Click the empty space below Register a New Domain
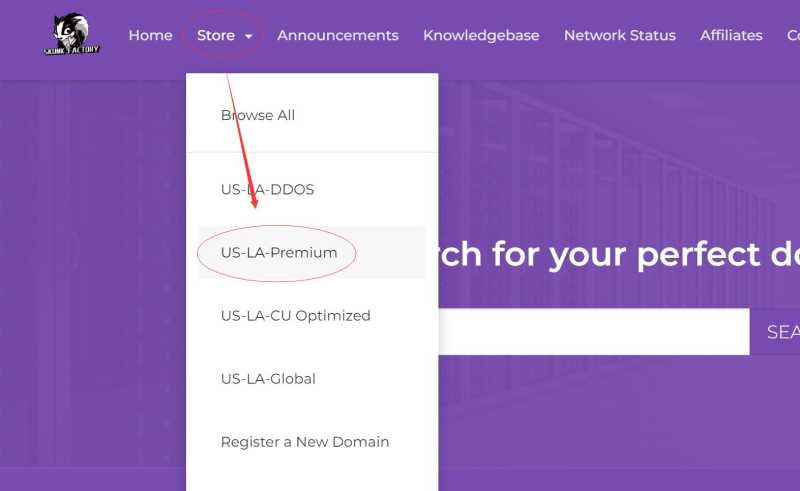Image resolution: width=800 pixels, height=491 pixels. 312,478
